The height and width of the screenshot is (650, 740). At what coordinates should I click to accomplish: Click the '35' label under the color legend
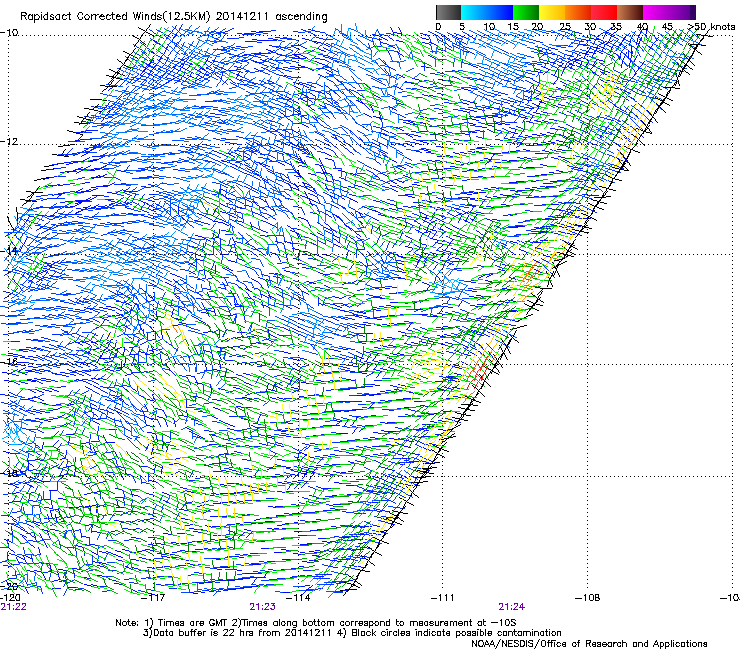(x=616, y=26)
